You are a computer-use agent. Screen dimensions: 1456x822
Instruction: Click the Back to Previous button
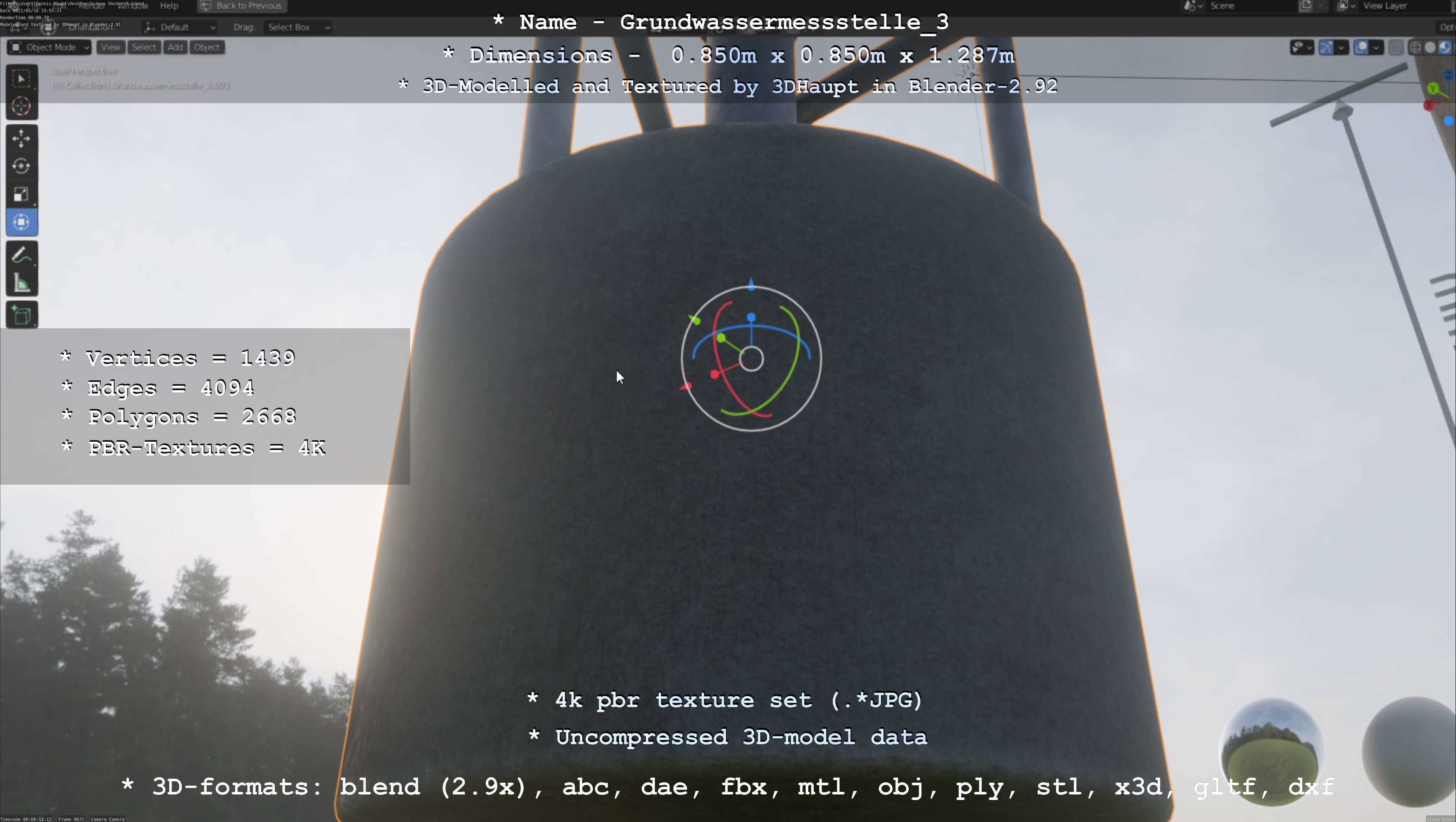pos(242,6)
